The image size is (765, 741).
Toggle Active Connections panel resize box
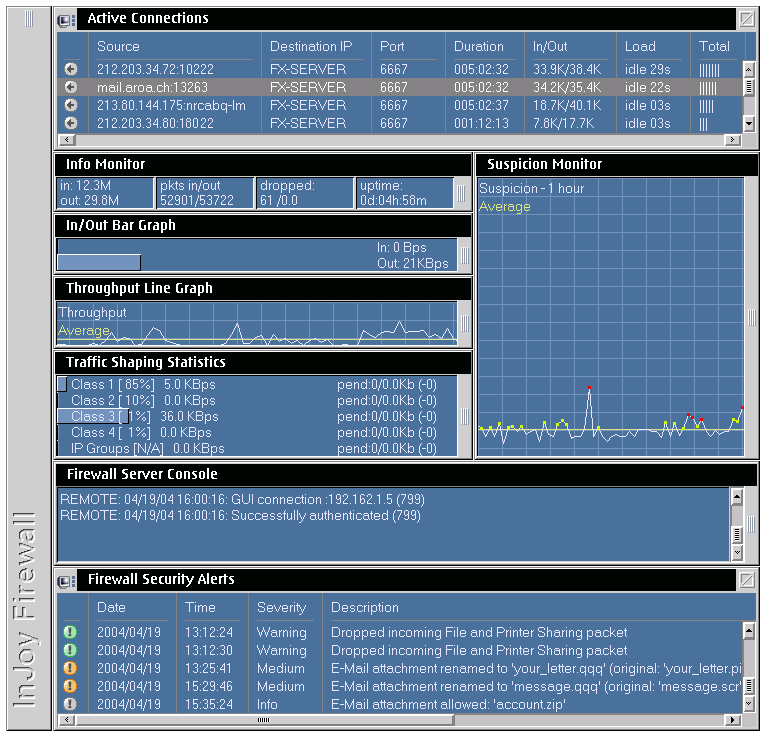click(746, 18)
